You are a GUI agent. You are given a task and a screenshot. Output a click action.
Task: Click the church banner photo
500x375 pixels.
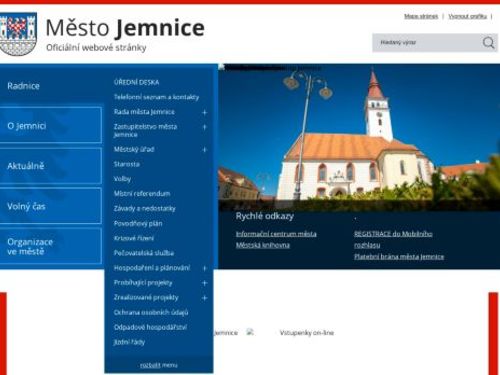(x=359, y=137)
